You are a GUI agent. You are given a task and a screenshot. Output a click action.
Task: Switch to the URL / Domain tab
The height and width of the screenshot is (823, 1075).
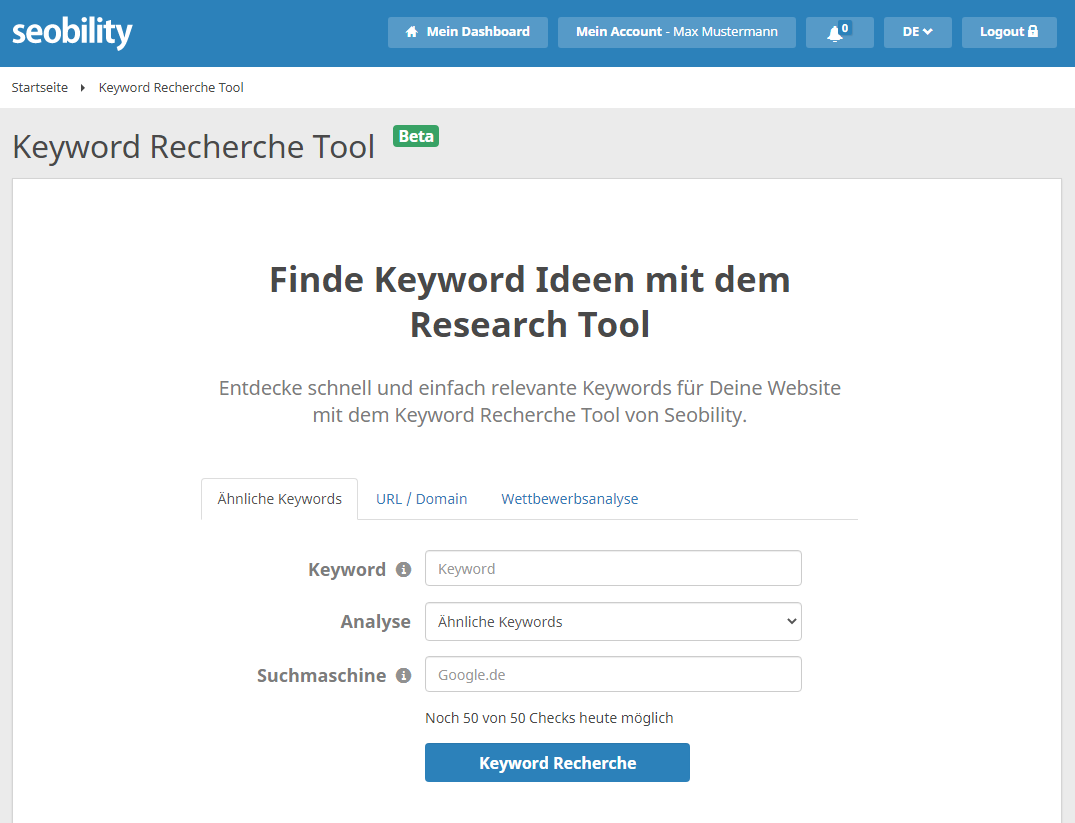421,498
